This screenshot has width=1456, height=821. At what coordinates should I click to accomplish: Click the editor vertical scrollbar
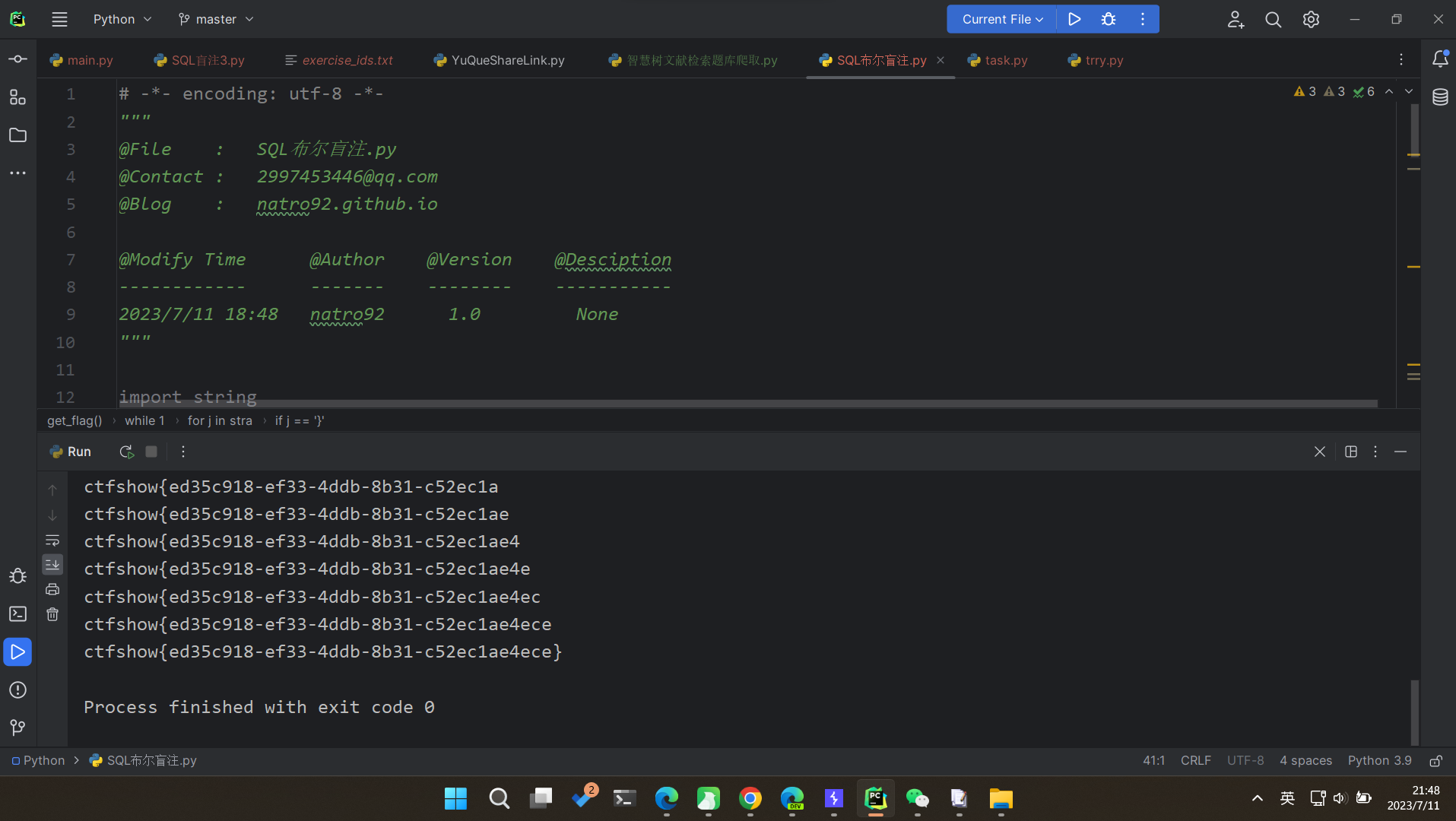point(1414,129)
